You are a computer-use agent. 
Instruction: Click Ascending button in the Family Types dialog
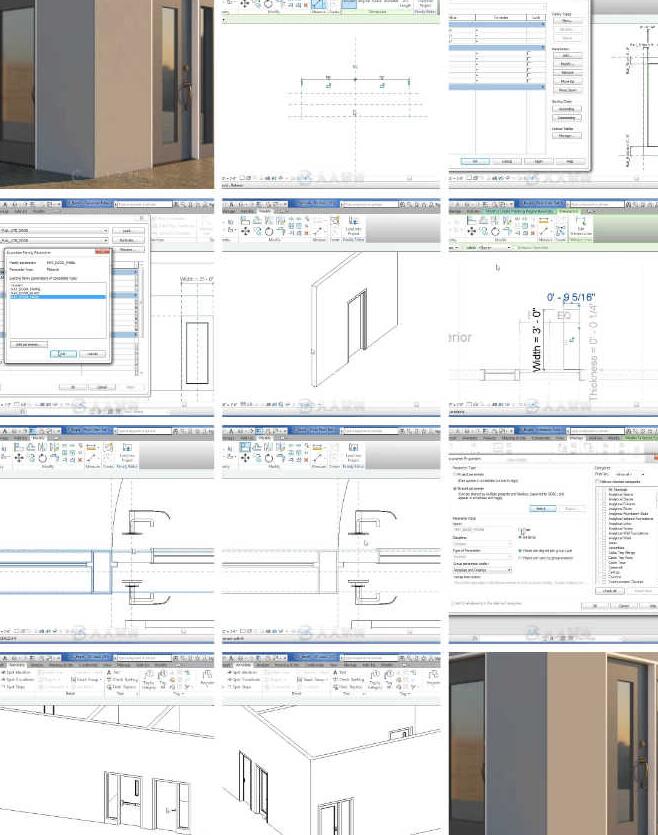[x=566, y=108]
